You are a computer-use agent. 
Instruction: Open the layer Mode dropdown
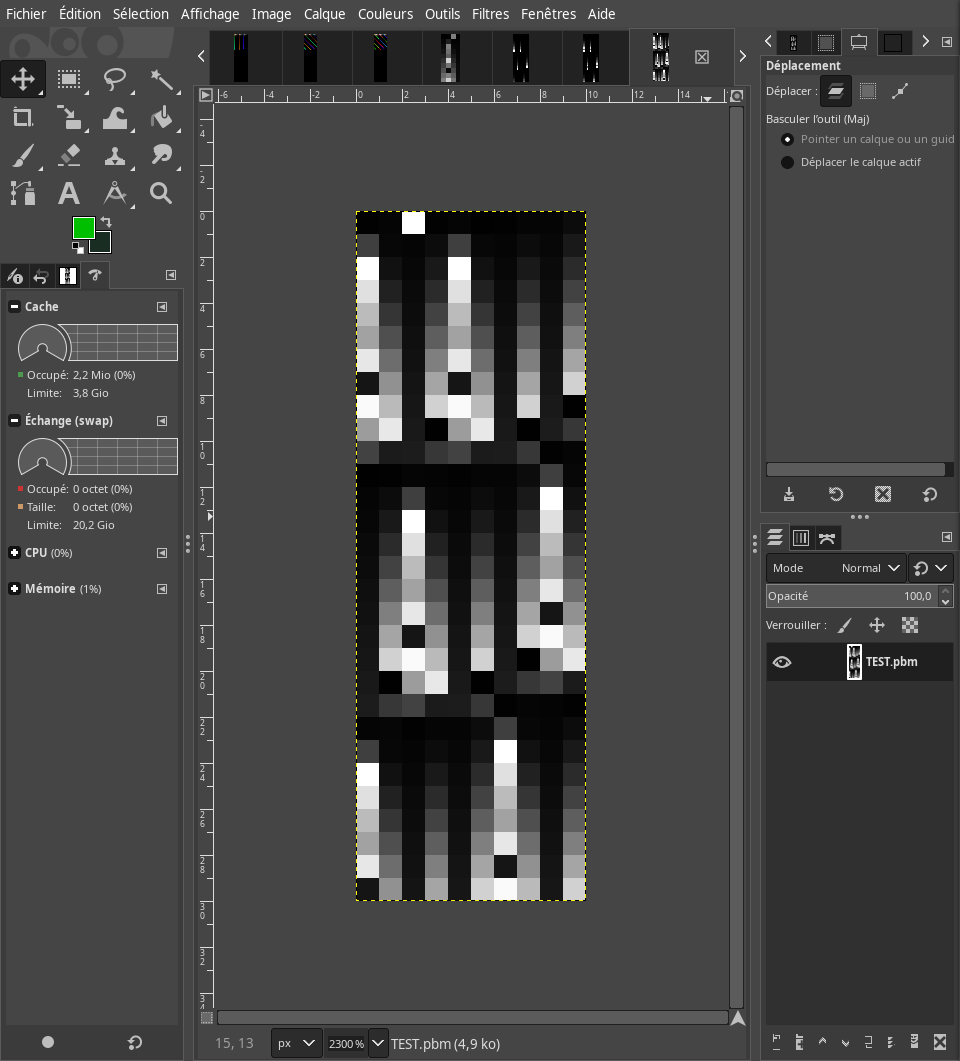point(835,568)
